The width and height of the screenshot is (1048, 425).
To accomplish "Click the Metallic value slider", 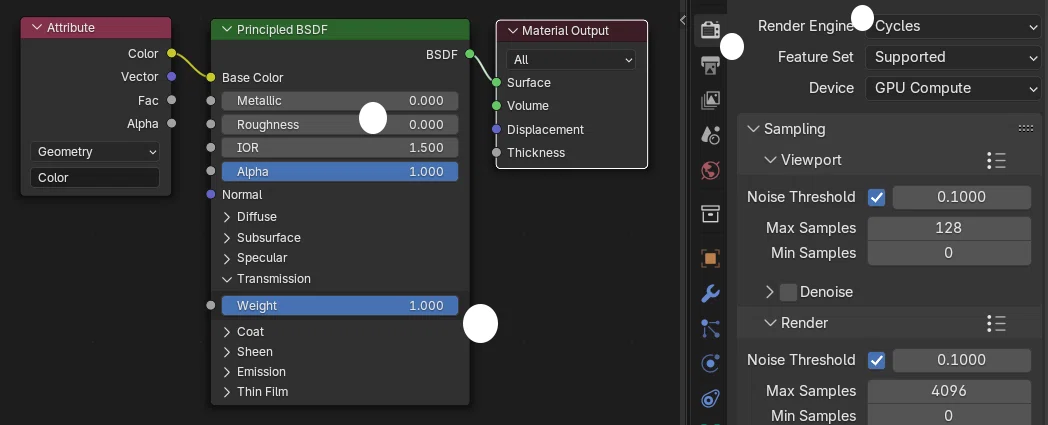I will 340,101.
